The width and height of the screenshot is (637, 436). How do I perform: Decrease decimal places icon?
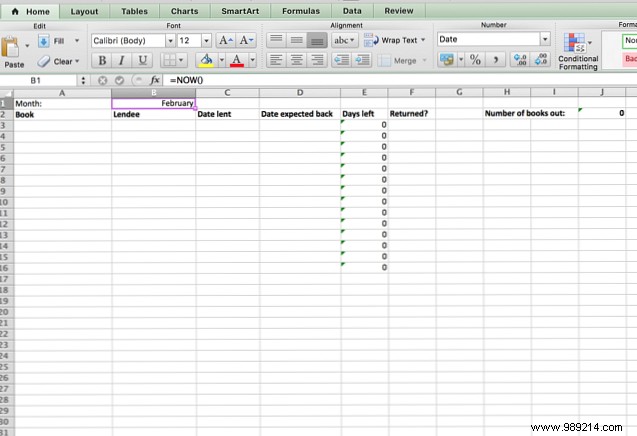coord(541,60)
